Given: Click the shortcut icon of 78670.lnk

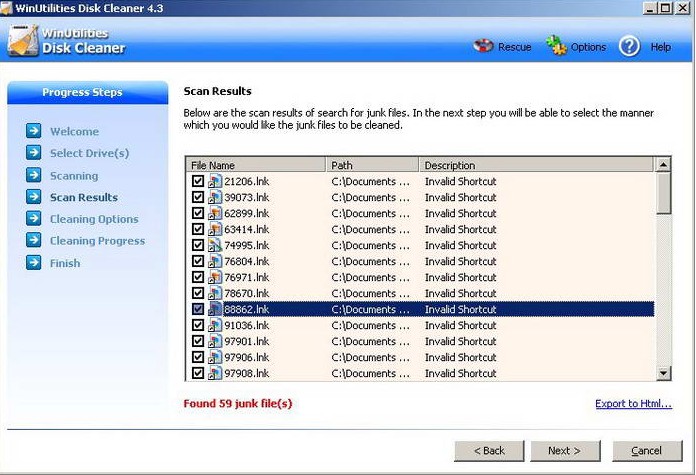Looking at the screenshot, I should (215, 293).
